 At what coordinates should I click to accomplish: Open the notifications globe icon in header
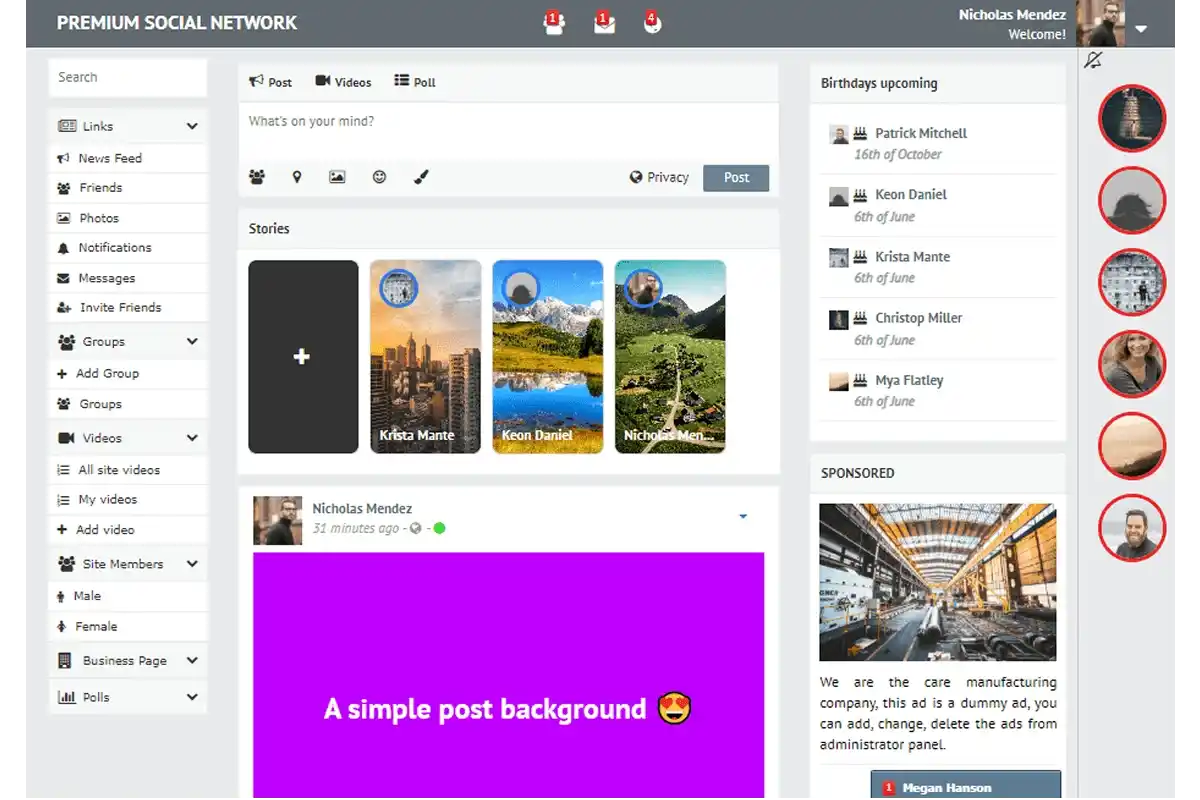click(x=652, y=24)
